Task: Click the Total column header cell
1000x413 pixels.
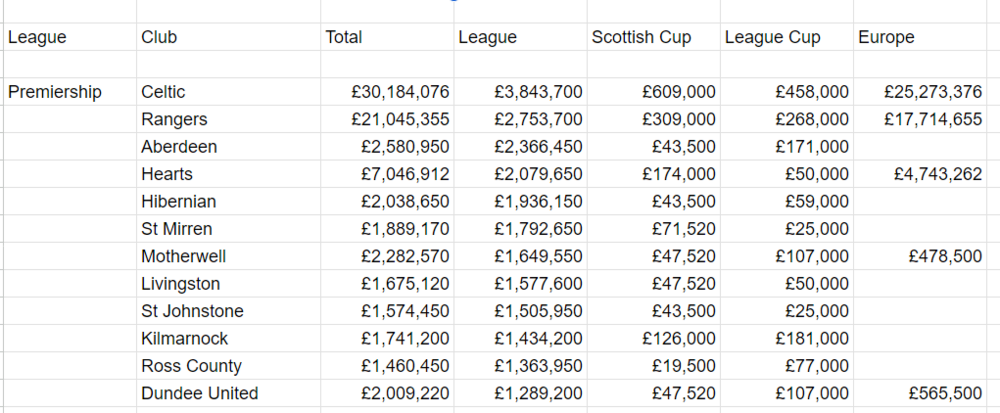Action: coord(344,38)
